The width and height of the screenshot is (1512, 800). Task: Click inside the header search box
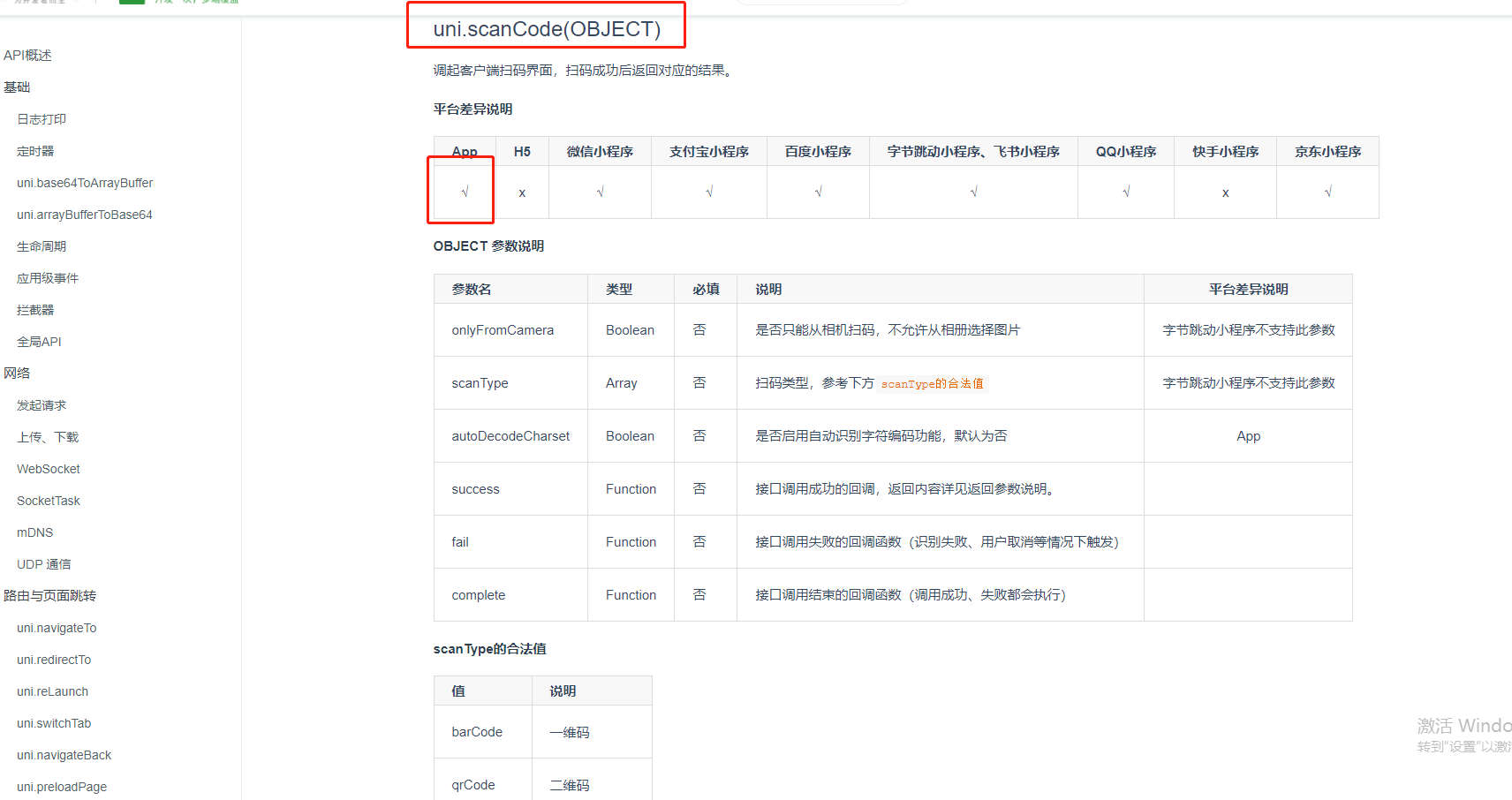click(x=820, y=2)
